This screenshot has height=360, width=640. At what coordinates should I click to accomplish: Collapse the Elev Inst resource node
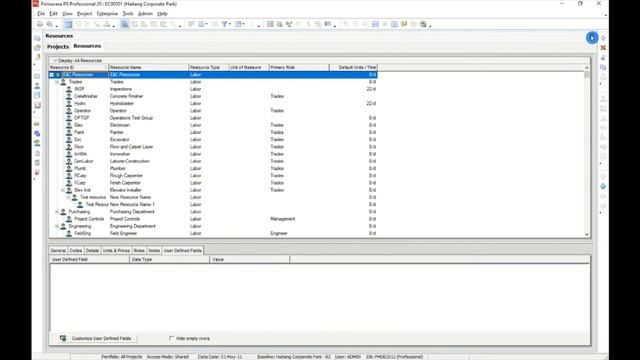(63, 190)
